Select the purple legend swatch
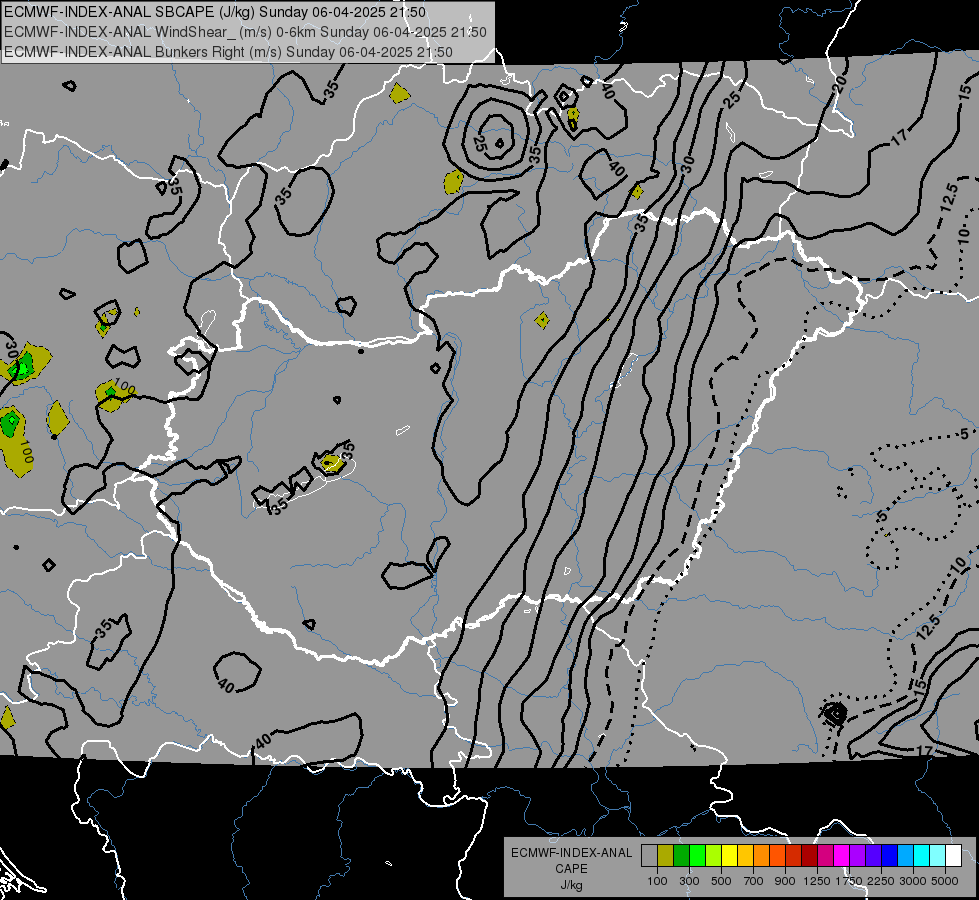Screen dimensions: 979x900 tap(857, 856)
